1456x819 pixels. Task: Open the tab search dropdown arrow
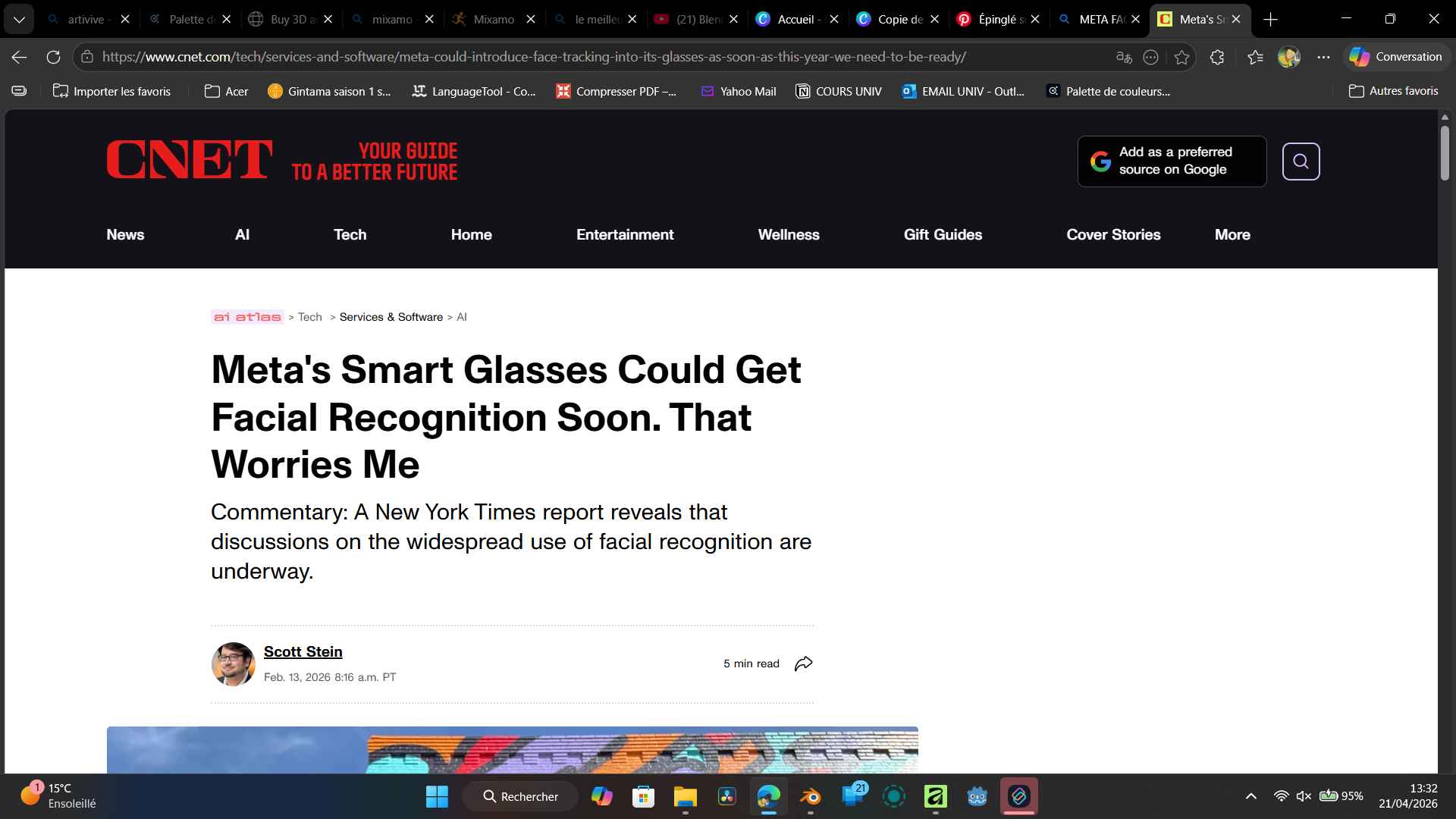click(x=19, y=19)
